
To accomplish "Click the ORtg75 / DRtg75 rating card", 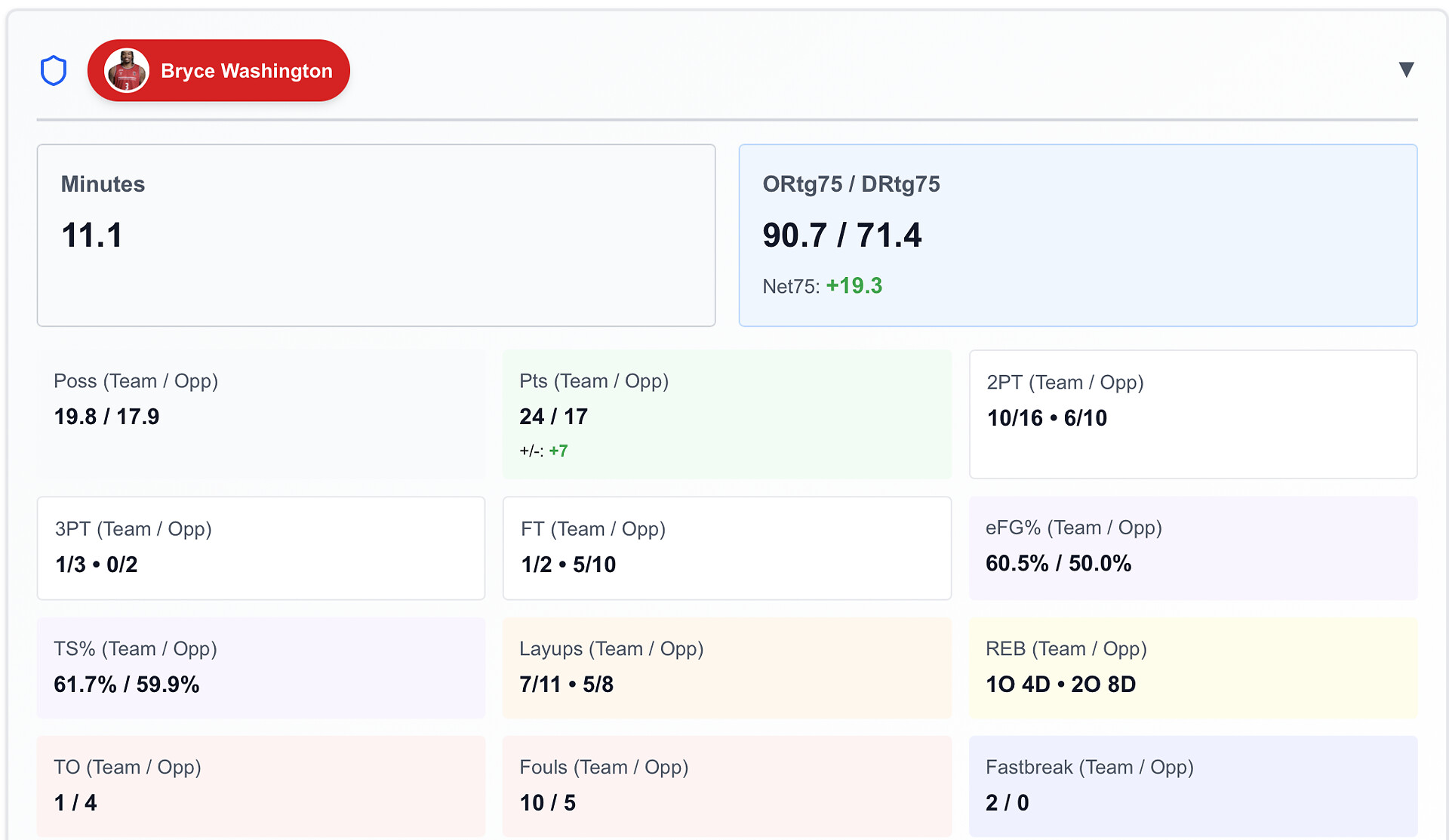I will (1077, 235).
